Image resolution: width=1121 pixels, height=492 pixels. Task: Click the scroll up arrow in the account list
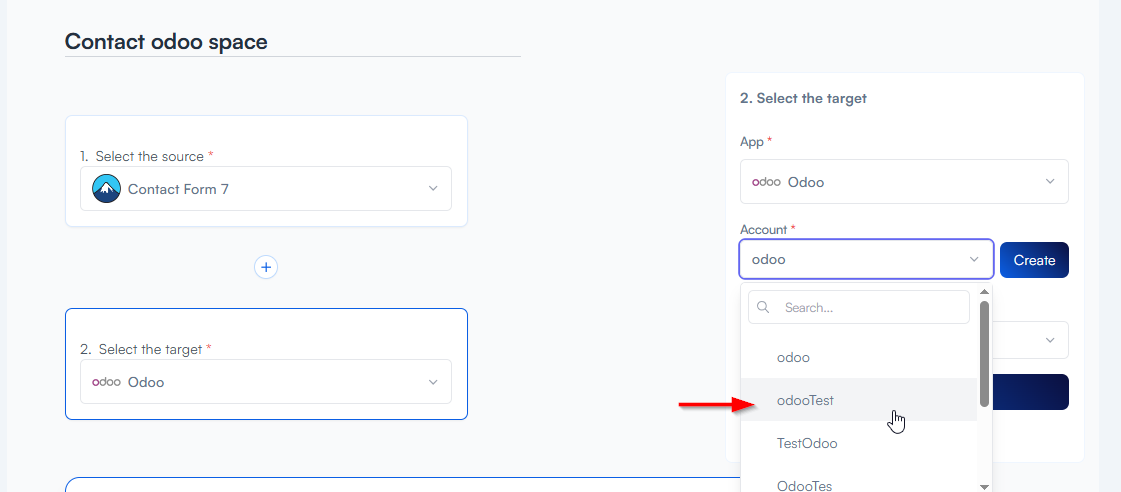984,292
